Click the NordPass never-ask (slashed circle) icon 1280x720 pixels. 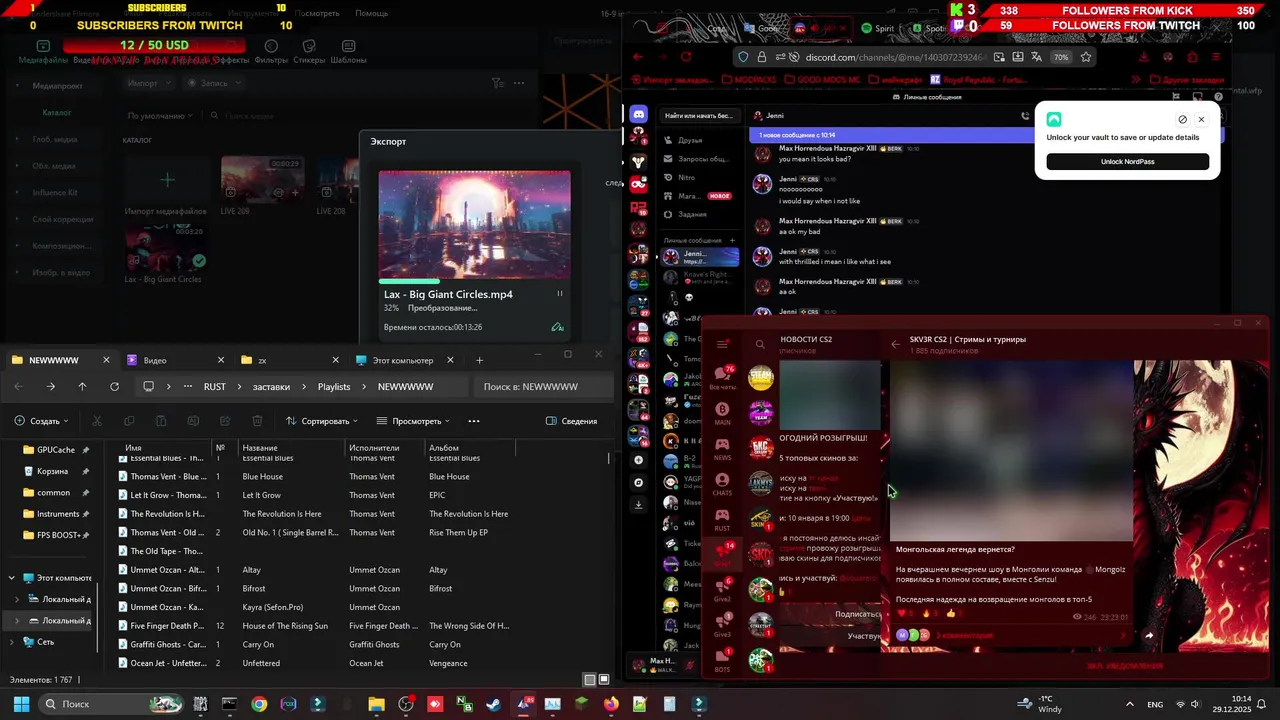[x=1182, y=119]
